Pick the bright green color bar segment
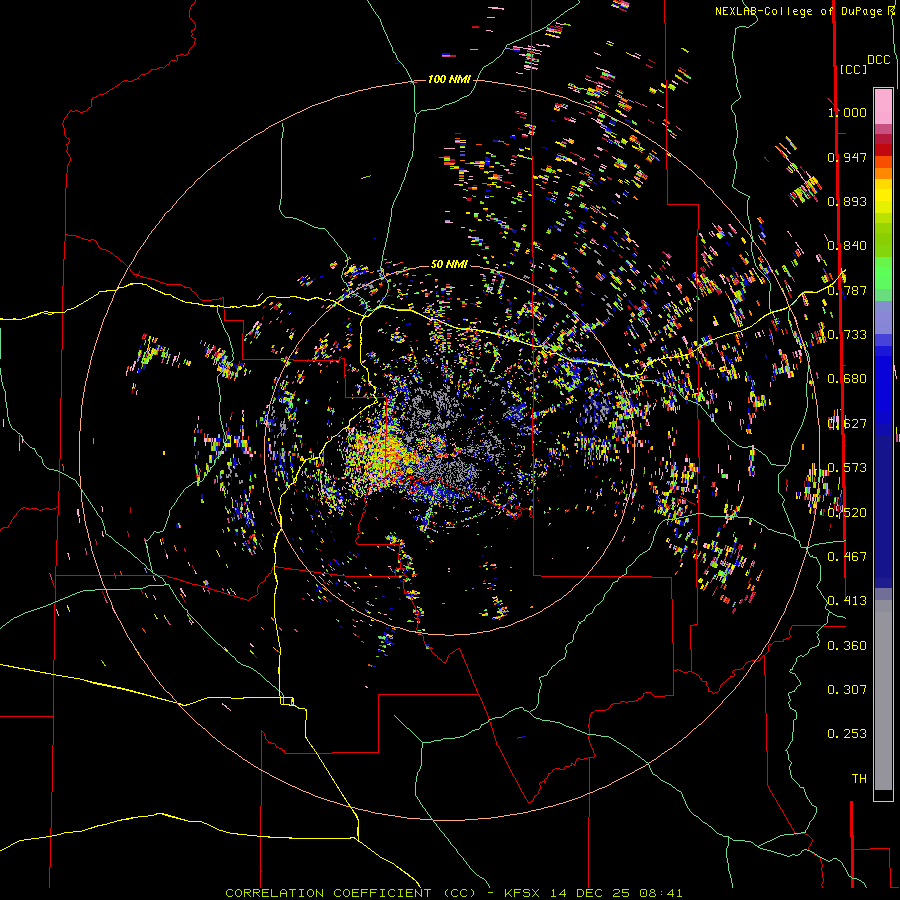Viewport: 900px width, 900px height. click(x=883, y=273)
